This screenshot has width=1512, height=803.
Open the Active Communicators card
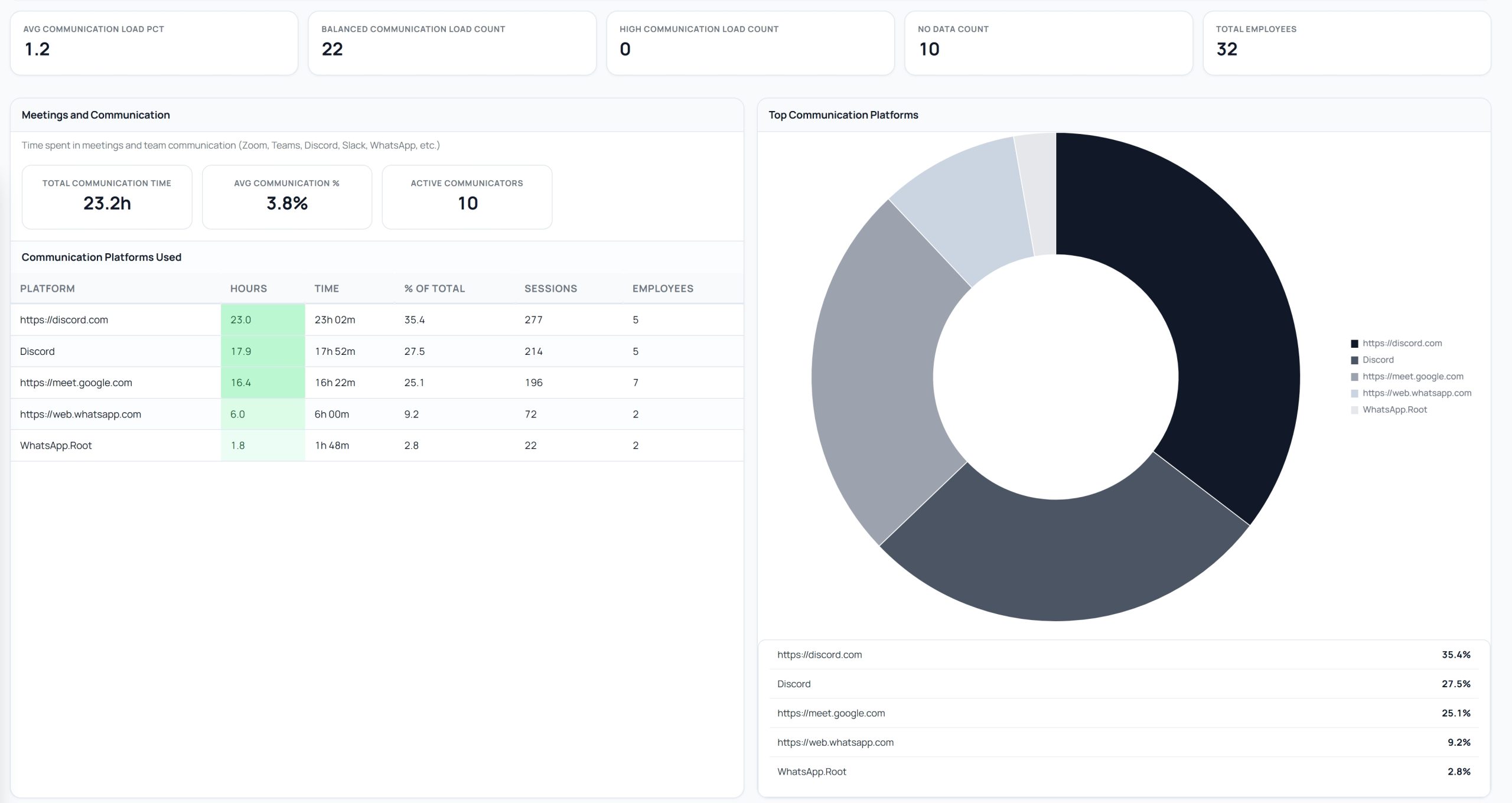coord(467,197)
